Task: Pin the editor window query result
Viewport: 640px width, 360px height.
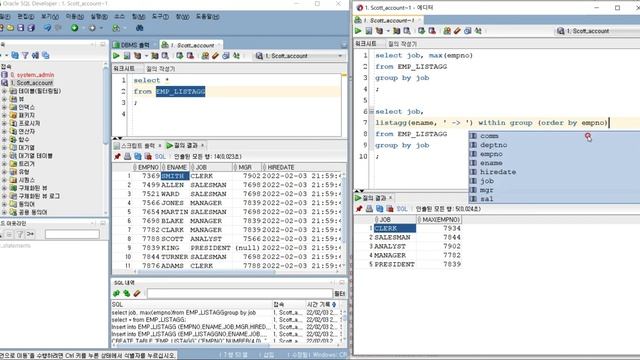Action: pos(359,209)
